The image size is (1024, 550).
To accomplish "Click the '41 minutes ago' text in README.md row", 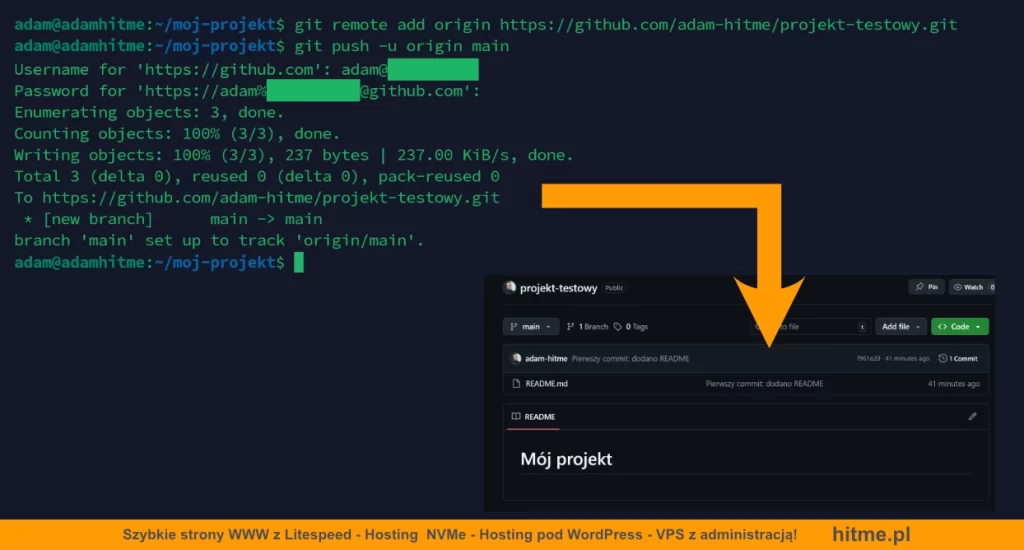I will [953, 383].
